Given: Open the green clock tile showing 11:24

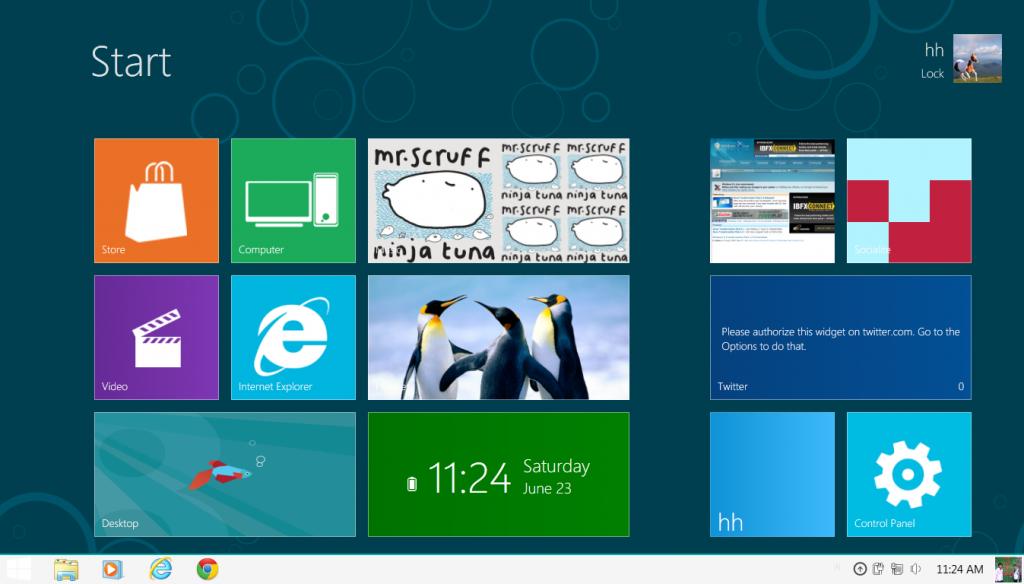Looking at the screenshot, I should click(x=498, y=474).
